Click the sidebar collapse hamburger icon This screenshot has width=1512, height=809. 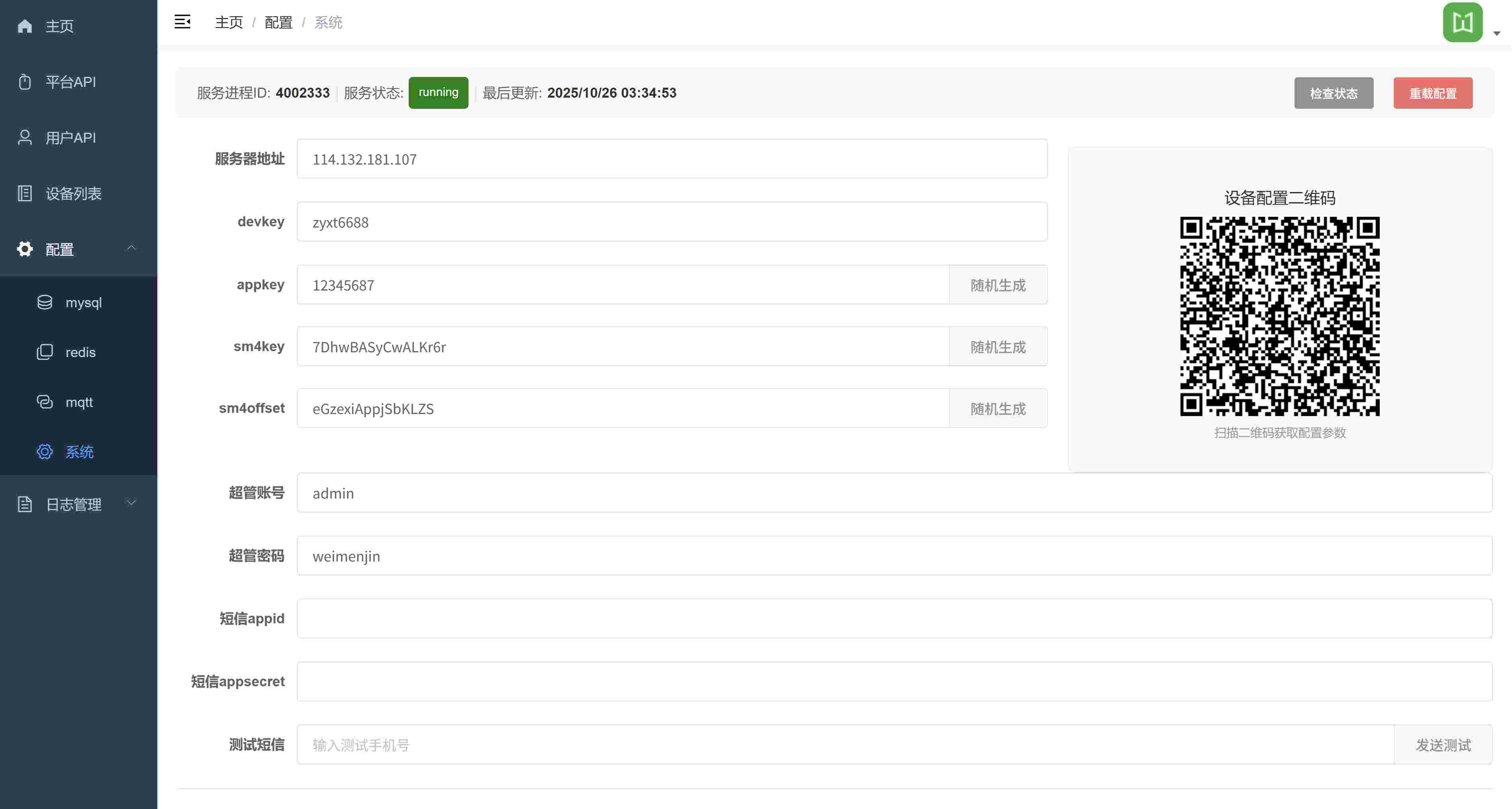(182, 22)
